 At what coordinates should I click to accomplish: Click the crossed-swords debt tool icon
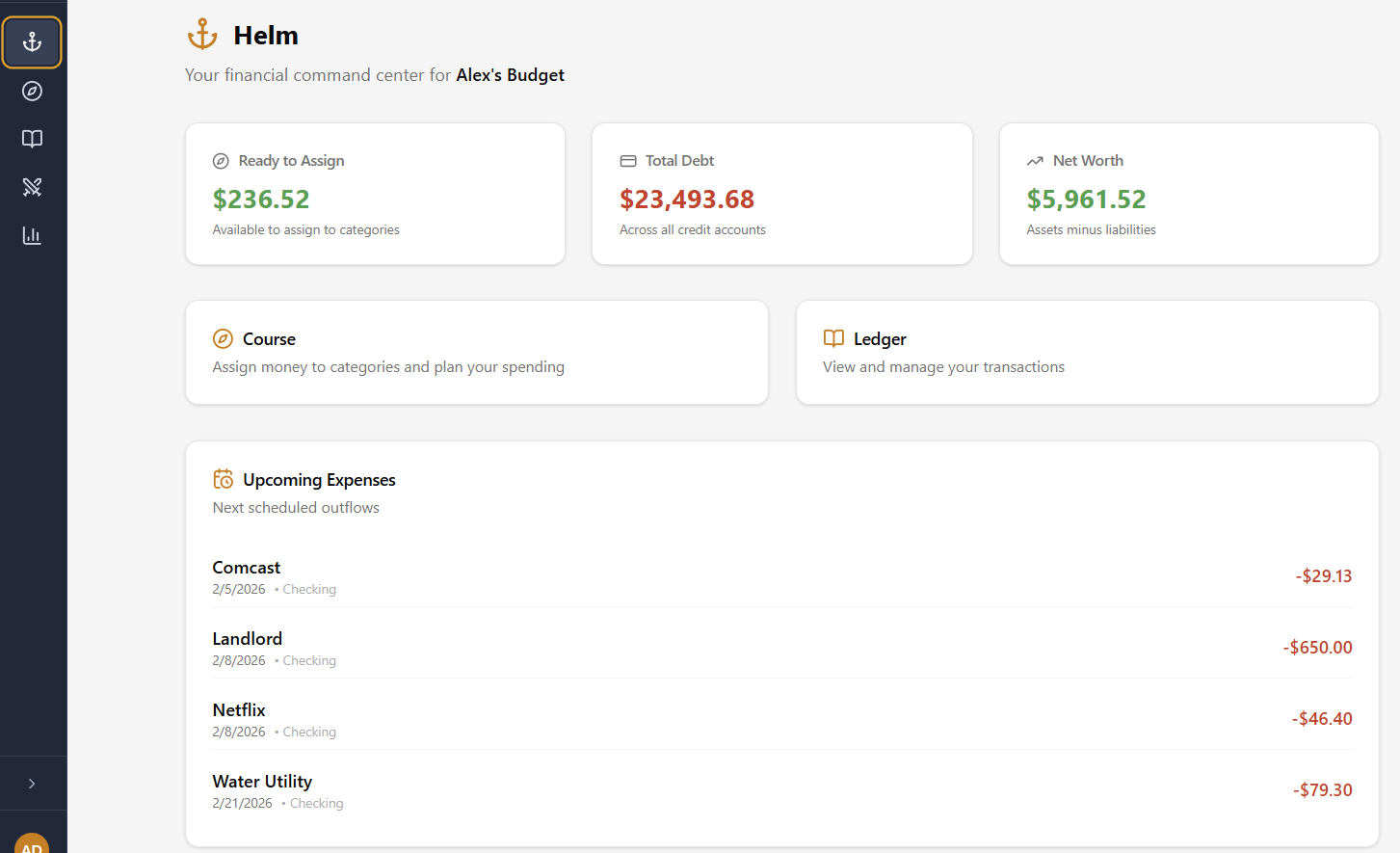tap(32, 186)
